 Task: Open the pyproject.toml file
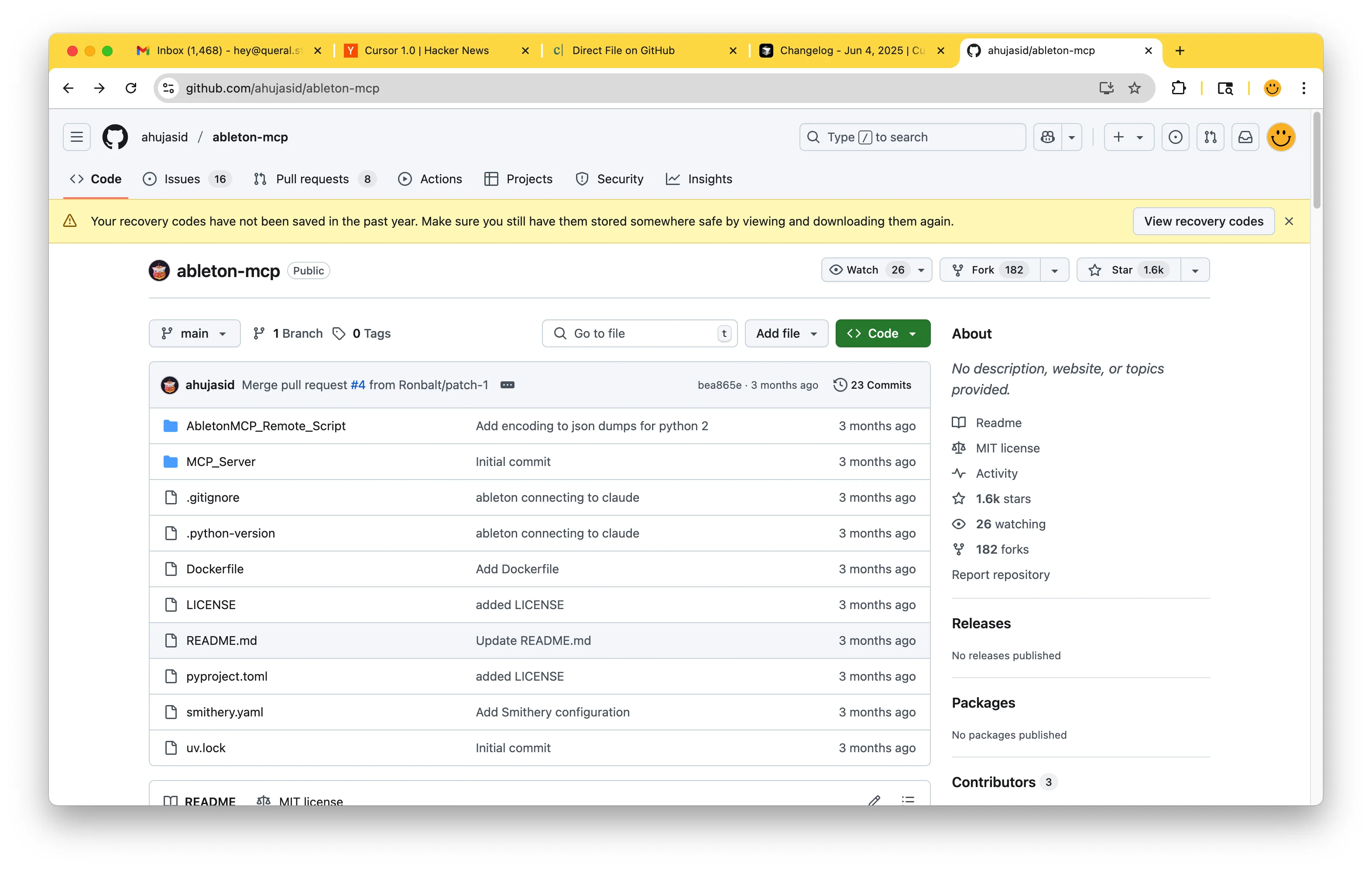coord(227,676)
